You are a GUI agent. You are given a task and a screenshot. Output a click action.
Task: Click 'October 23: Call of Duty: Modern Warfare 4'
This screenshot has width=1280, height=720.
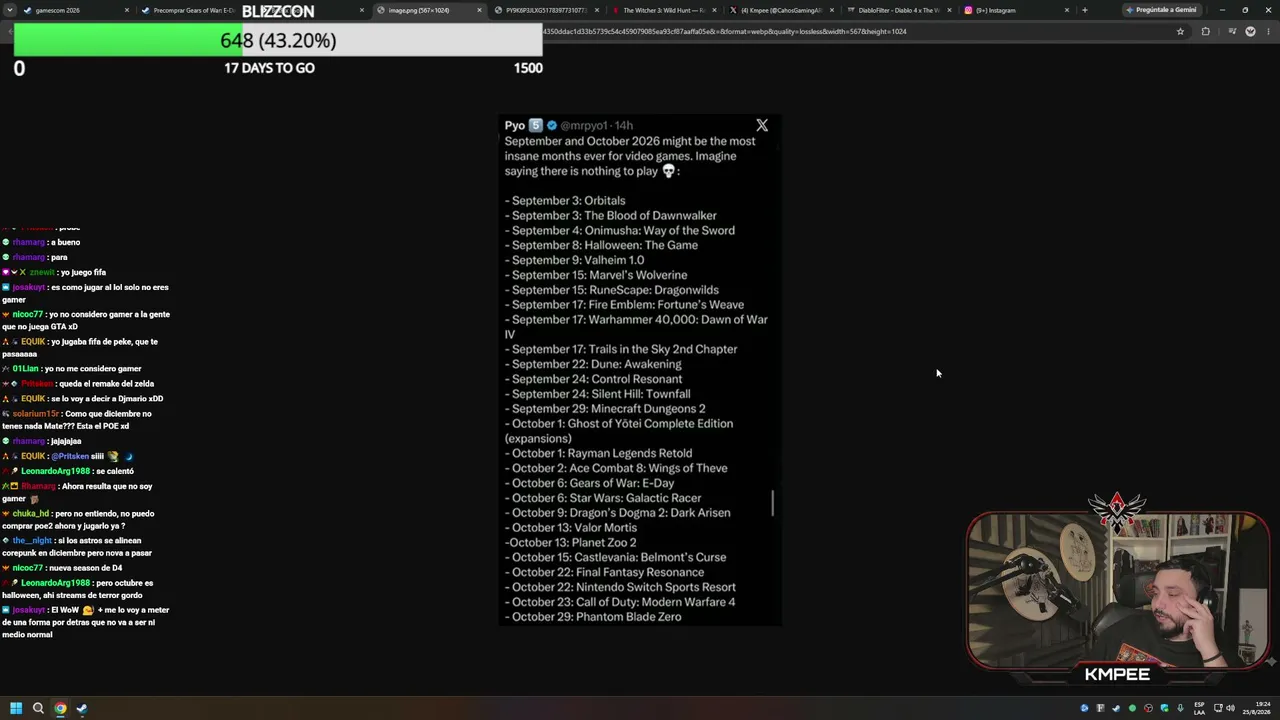tap(620, 602)
